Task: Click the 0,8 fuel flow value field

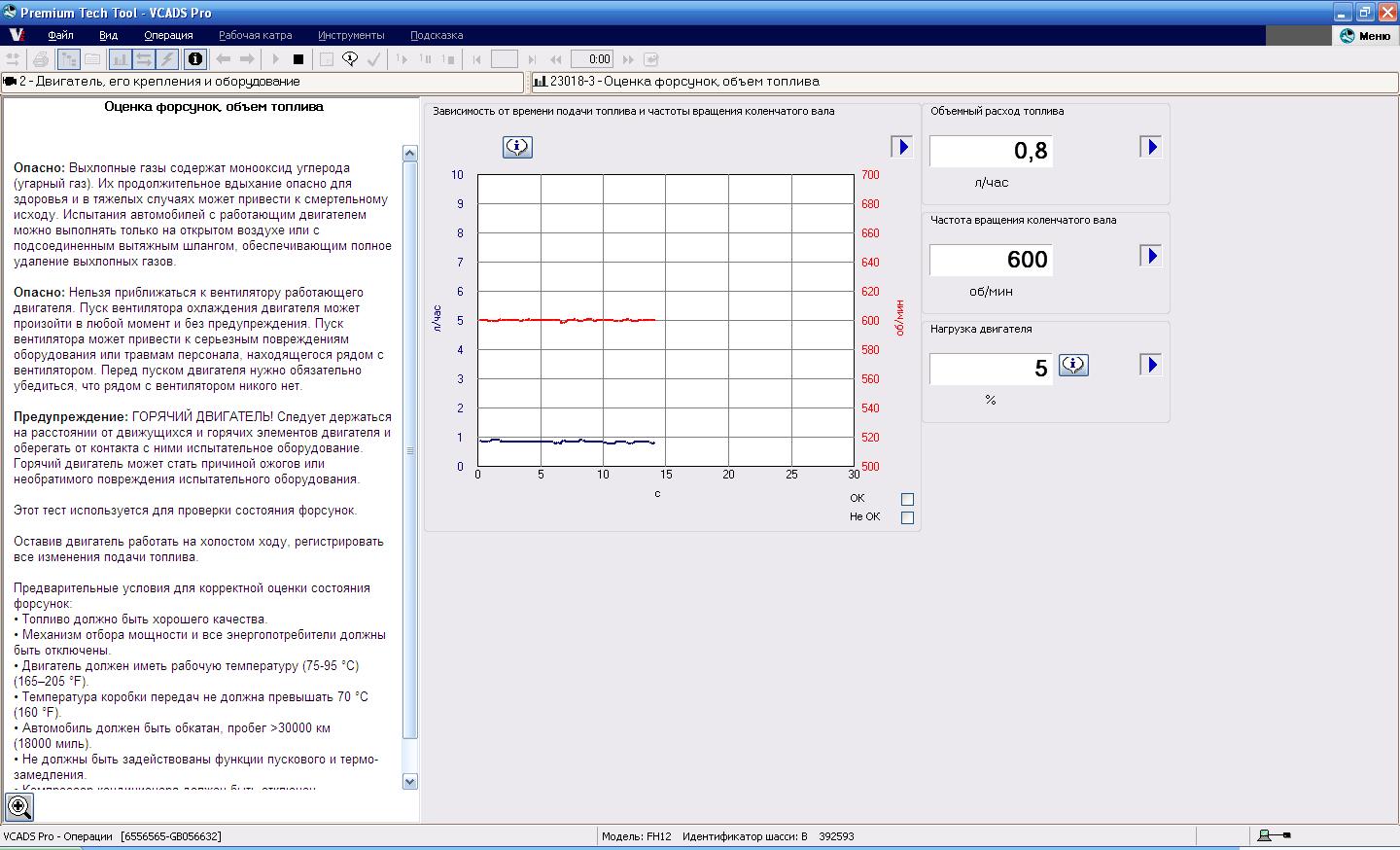Action: point(991,151)
